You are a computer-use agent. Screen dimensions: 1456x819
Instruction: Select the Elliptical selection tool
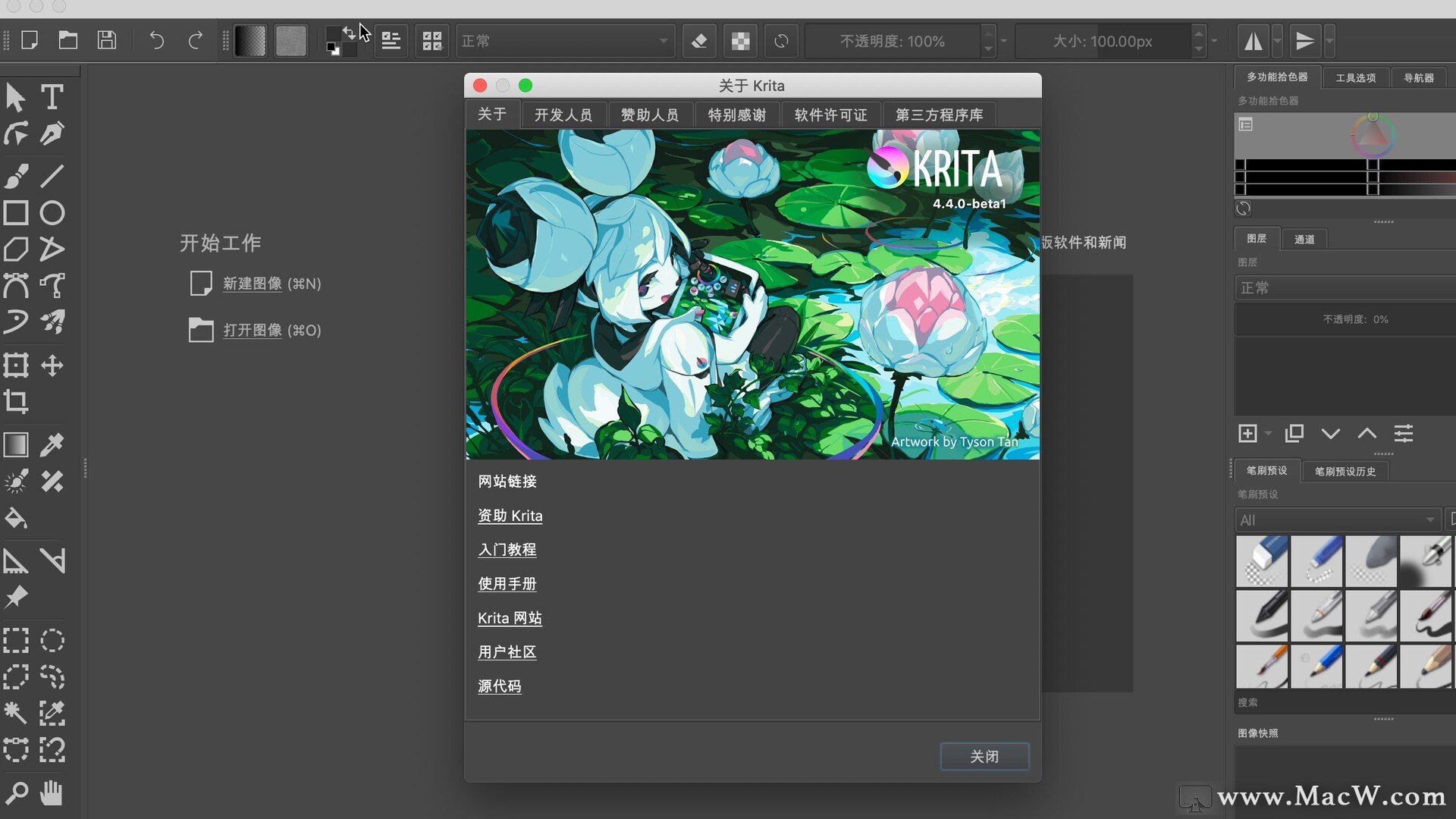coord(52,641)
